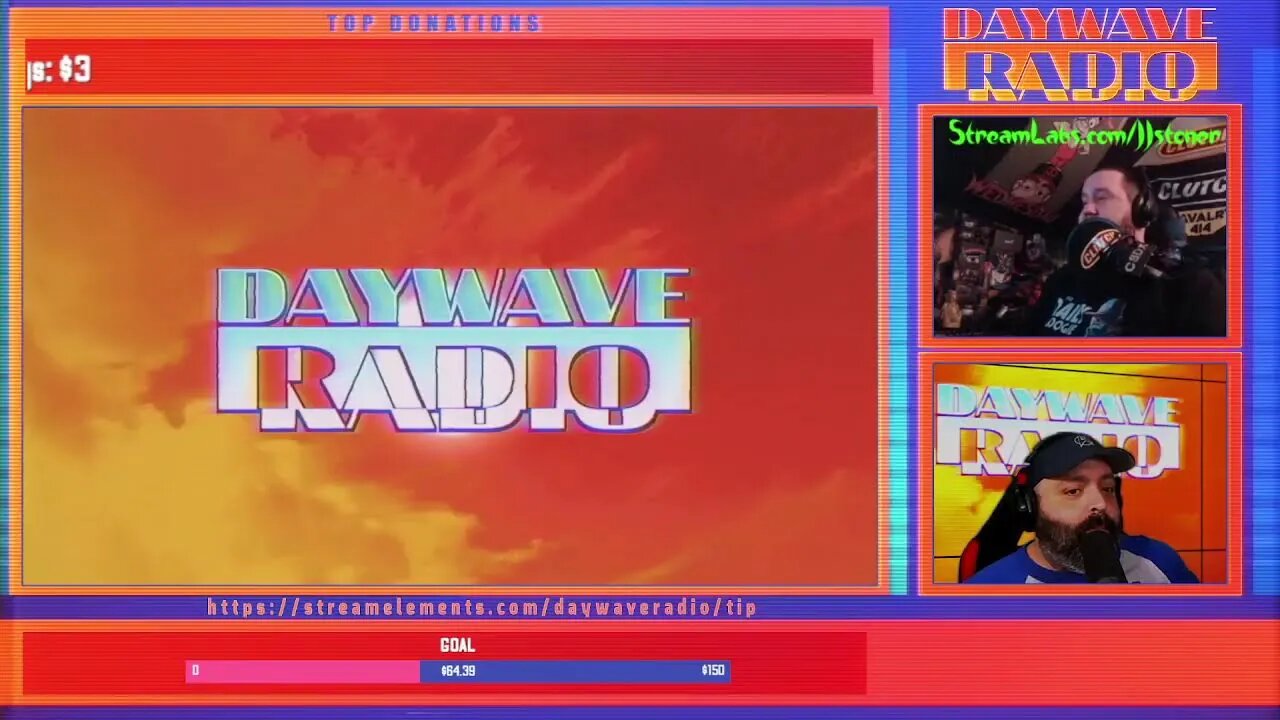Click the Daywave Radio logo in the main video

point(454,350)
